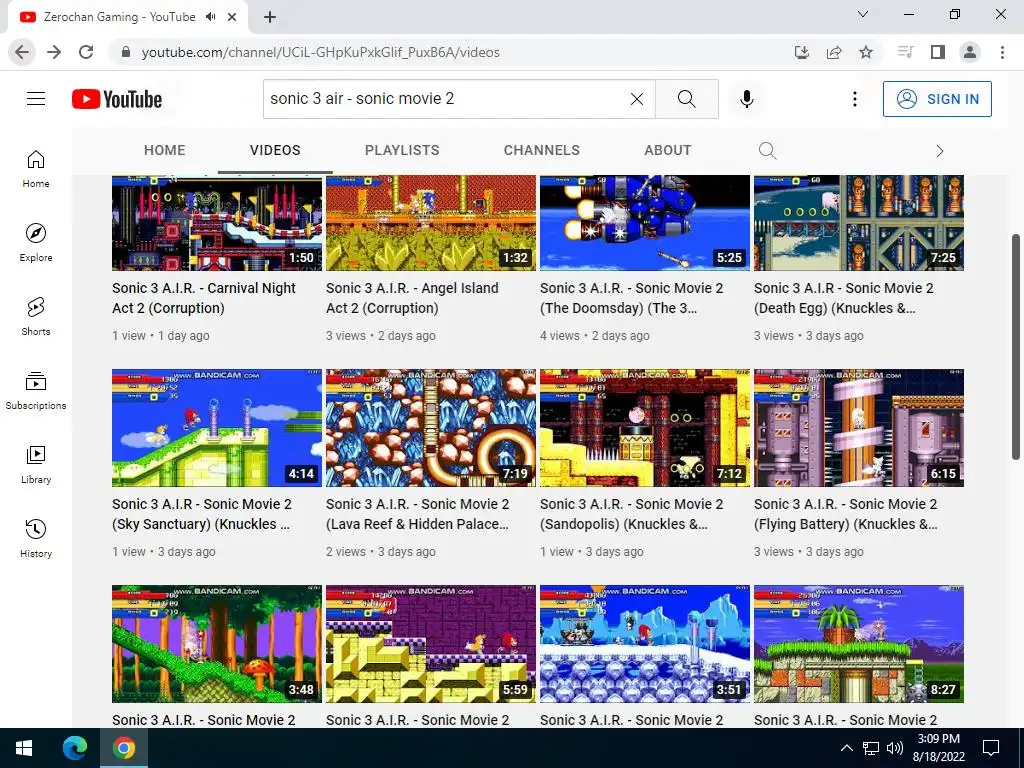The image size is (1024, 768).
Task: Play the 3:48 mushroom forest thumbnail
Action: (x=217, y=644)
